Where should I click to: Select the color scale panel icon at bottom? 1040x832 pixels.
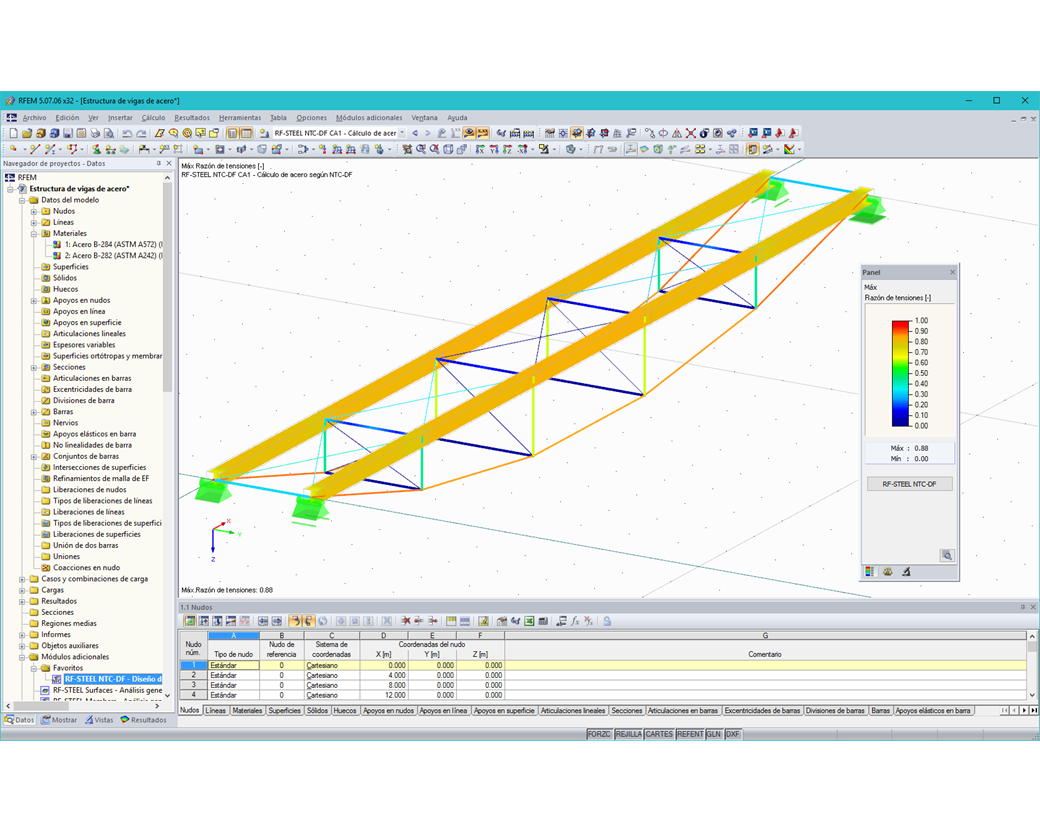pos(870,569)
